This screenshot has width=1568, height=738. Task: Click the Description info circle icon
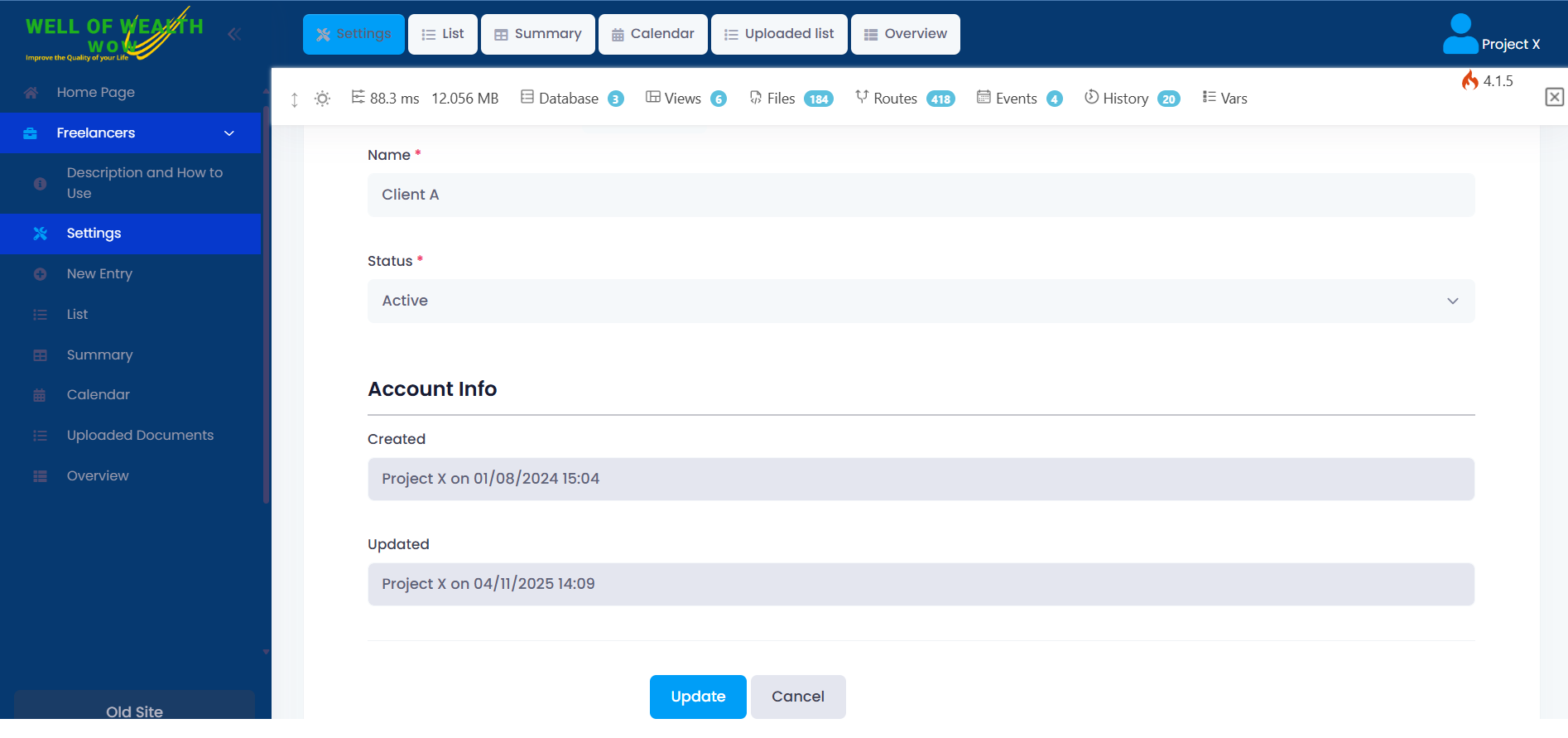(x=40, y=184)
